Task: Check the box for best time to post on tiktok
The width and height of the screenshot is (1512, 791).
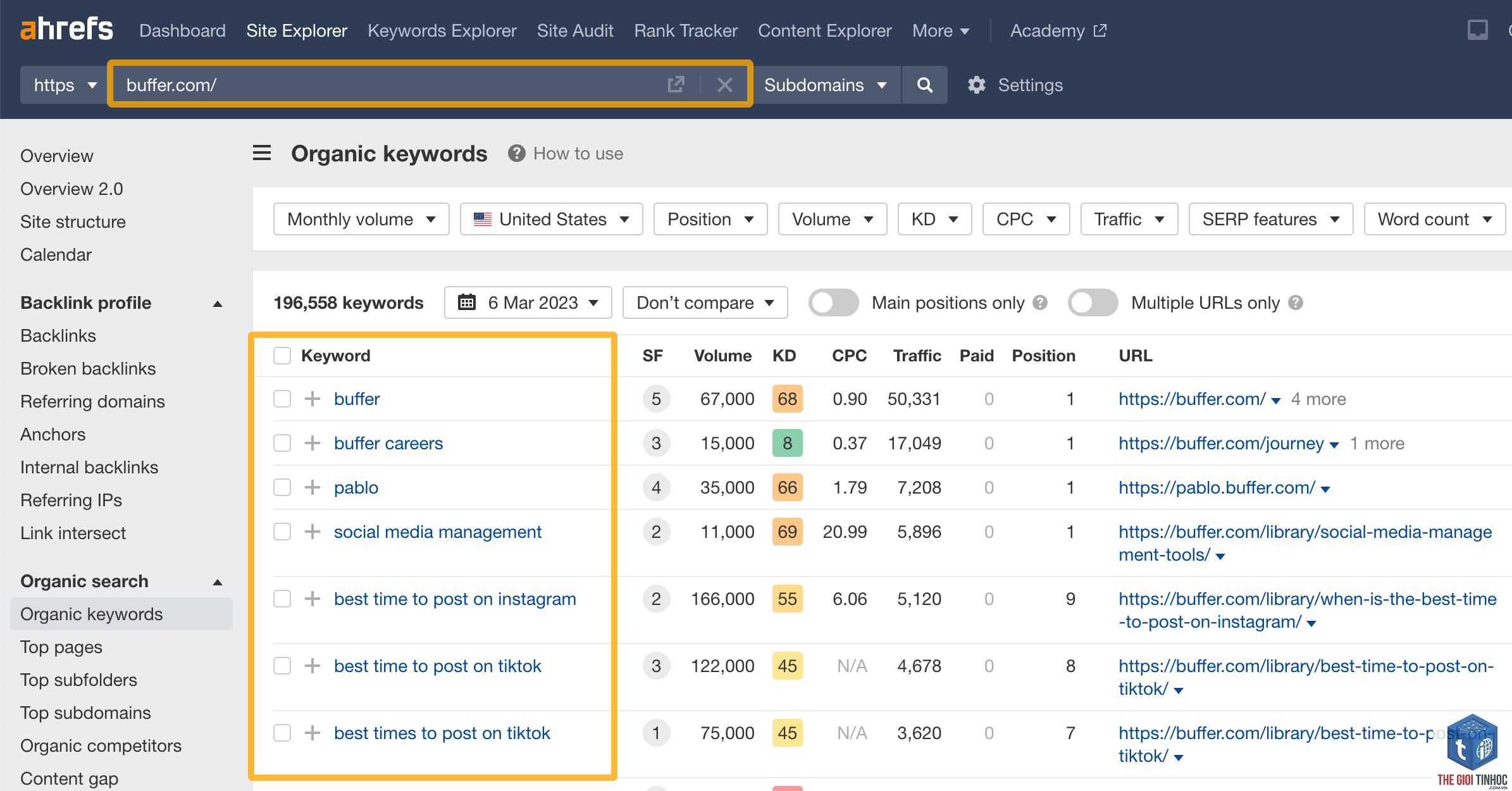Action: (x=282, y=666)
